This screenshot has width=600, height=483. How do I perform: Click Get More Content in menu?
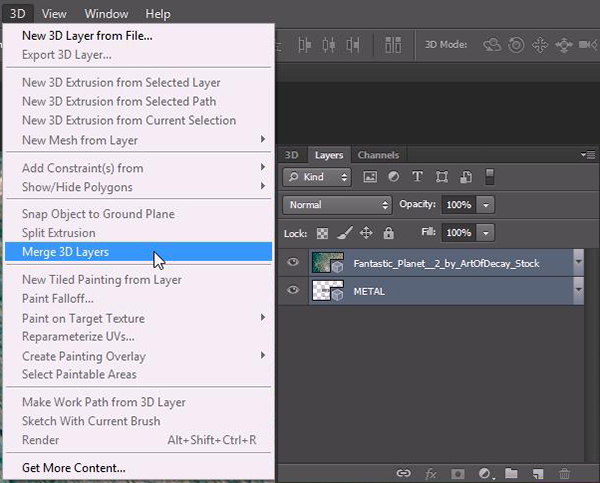[74, 467]
